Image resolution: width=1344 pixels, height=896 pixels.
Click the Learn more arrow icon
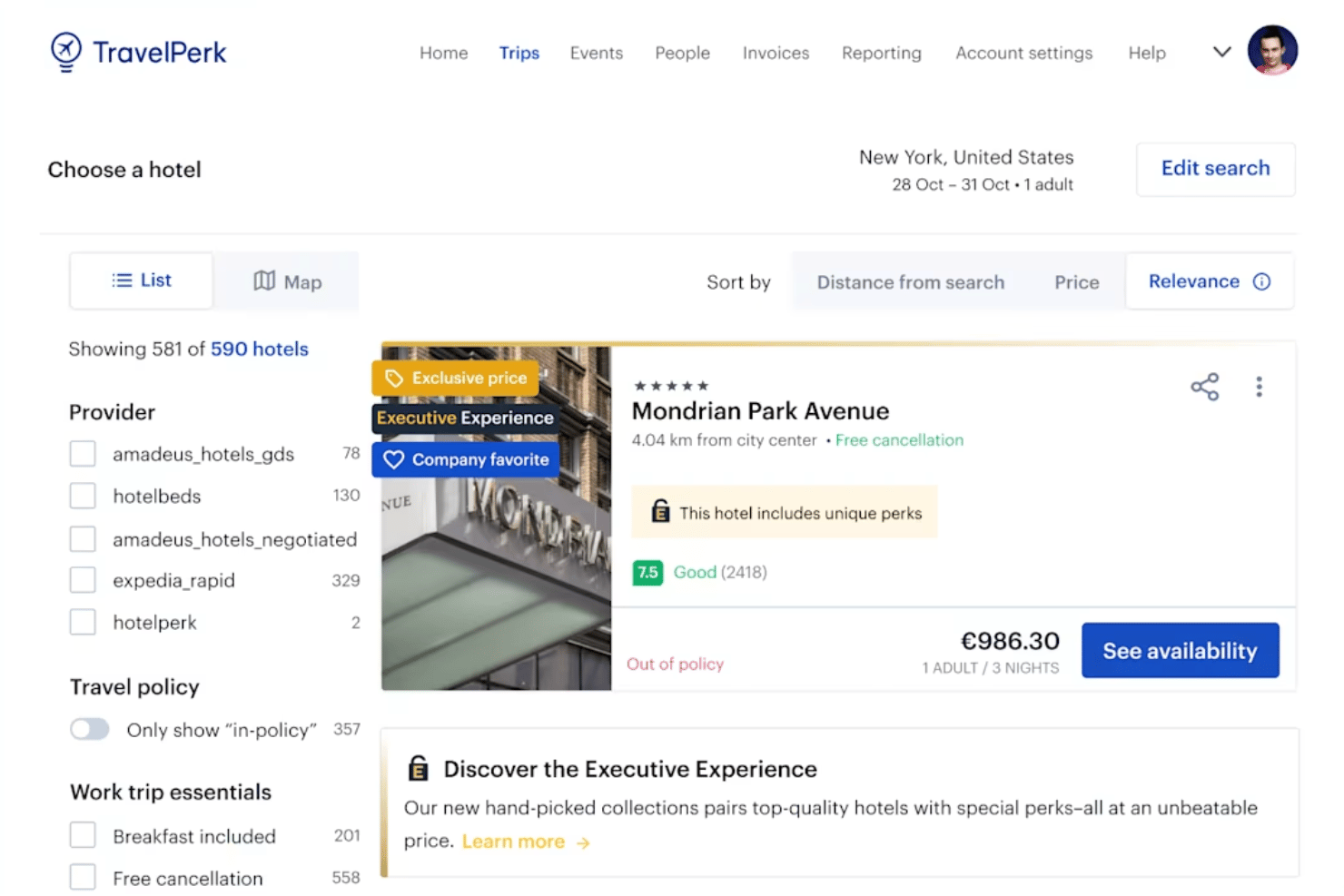pyautogui.click(x=583, y=843)
